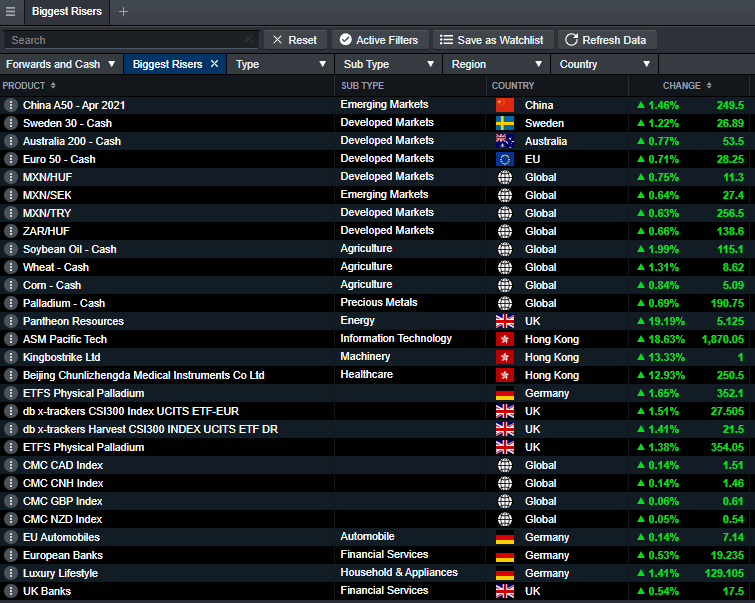This screenshot has width=755, height=603.
Task: Sort by the CHANGE column header
Action: click(687, 85)
